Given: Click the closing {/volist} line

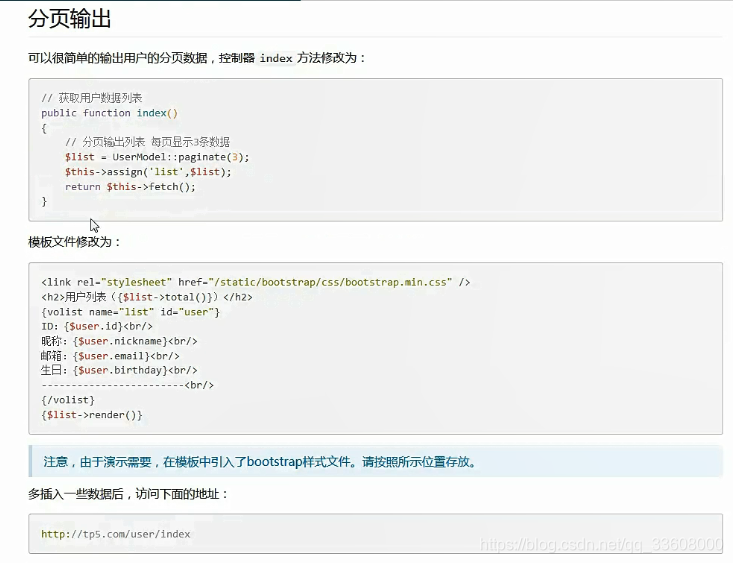Looking at the screenshot, I should (68, 400).
